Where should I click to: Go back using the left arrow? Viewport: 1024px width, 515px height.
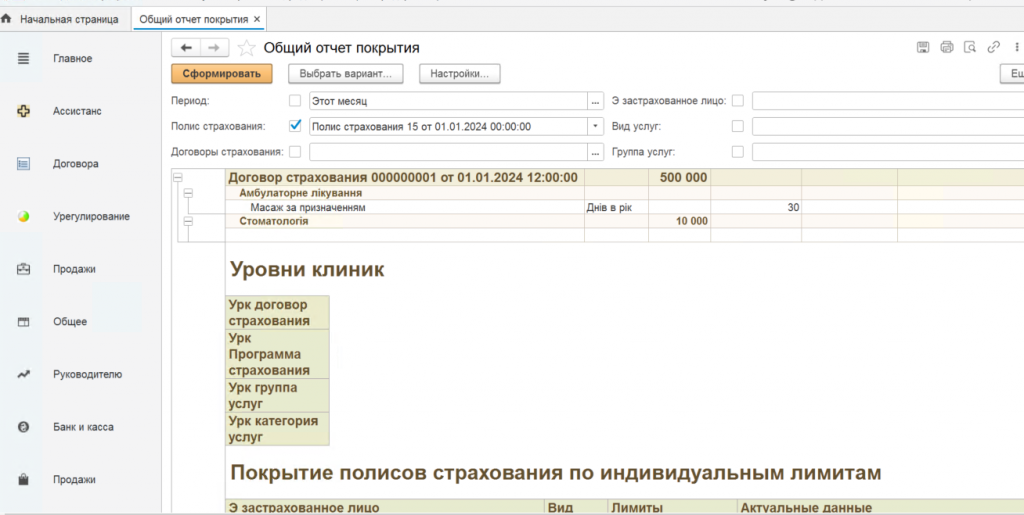click(x=186, y=48)
